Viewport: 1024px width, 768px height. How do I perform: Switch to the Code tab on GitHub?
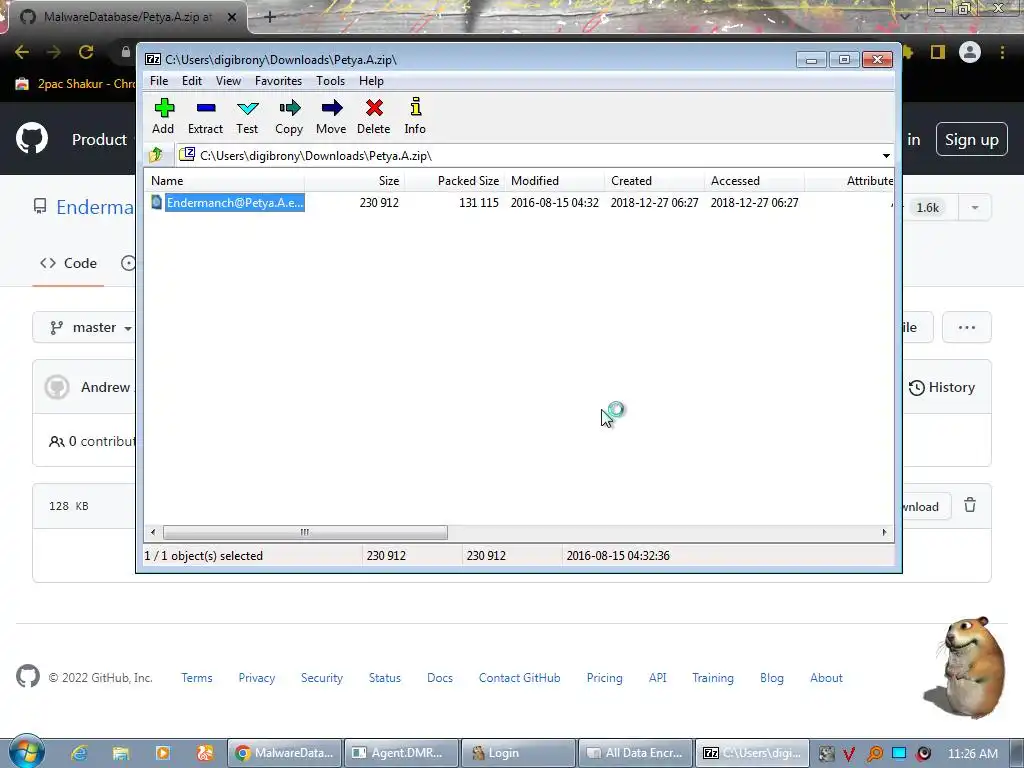pos(68,263)
